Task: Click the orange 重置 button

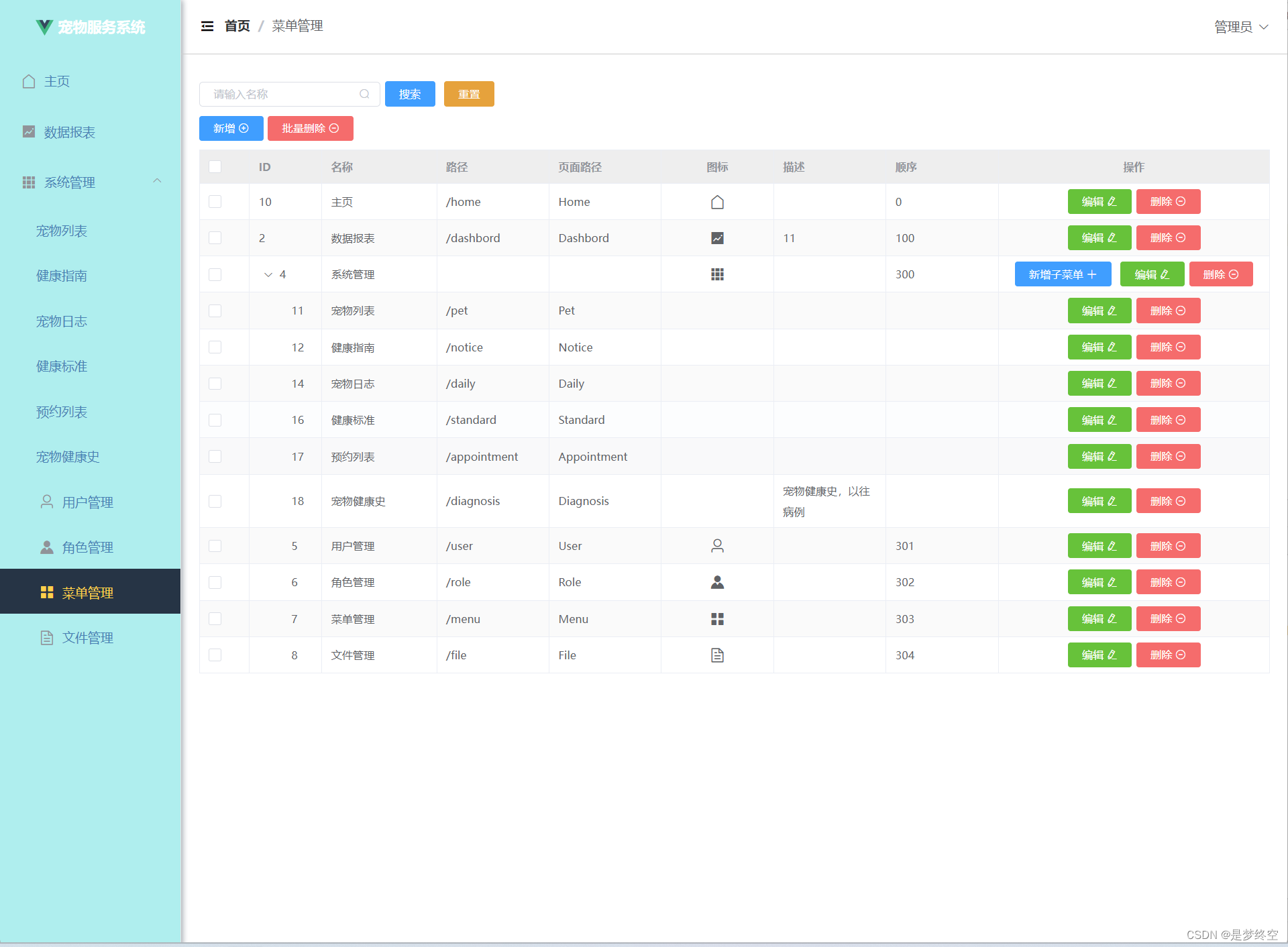Action: tap(469, 94)
